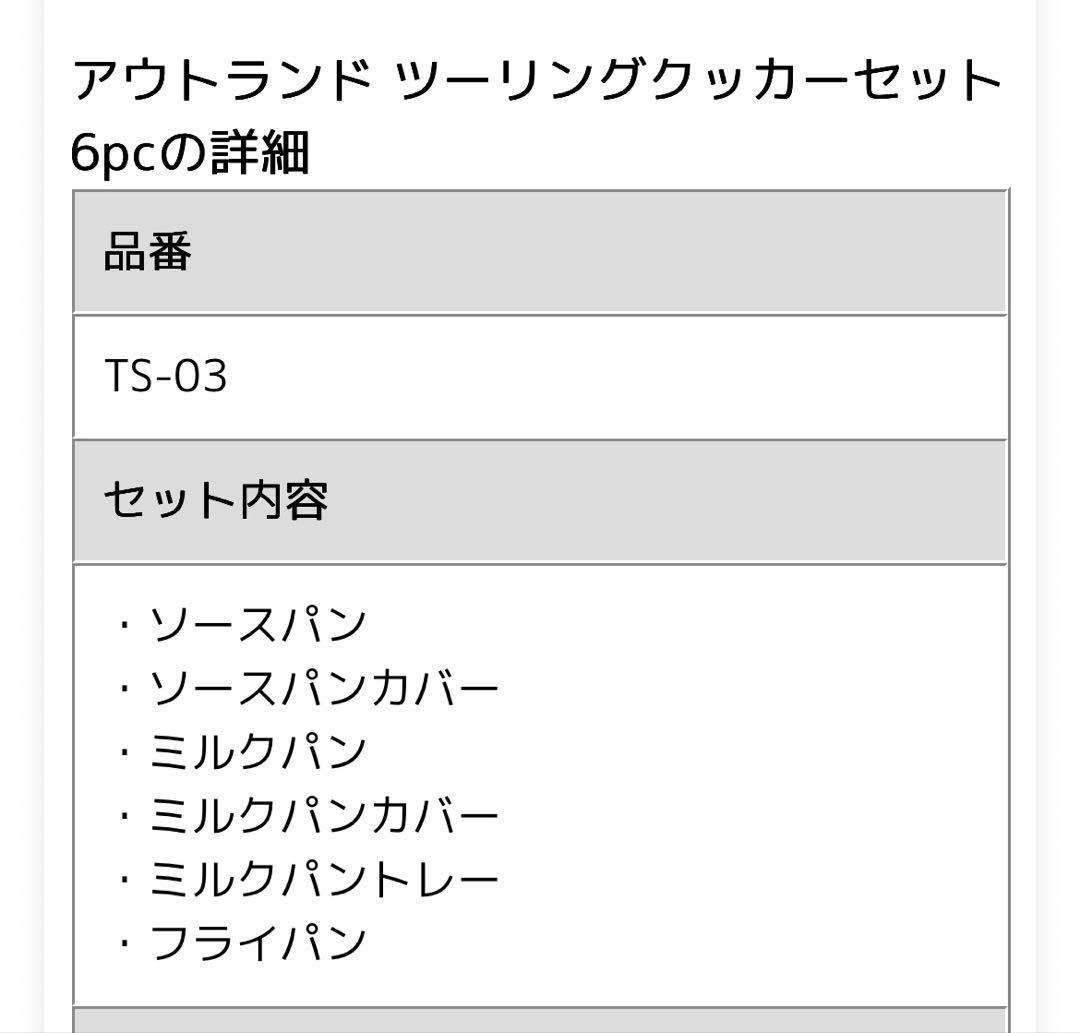Click the bullet before フライパン

click(x=124, y=944)
